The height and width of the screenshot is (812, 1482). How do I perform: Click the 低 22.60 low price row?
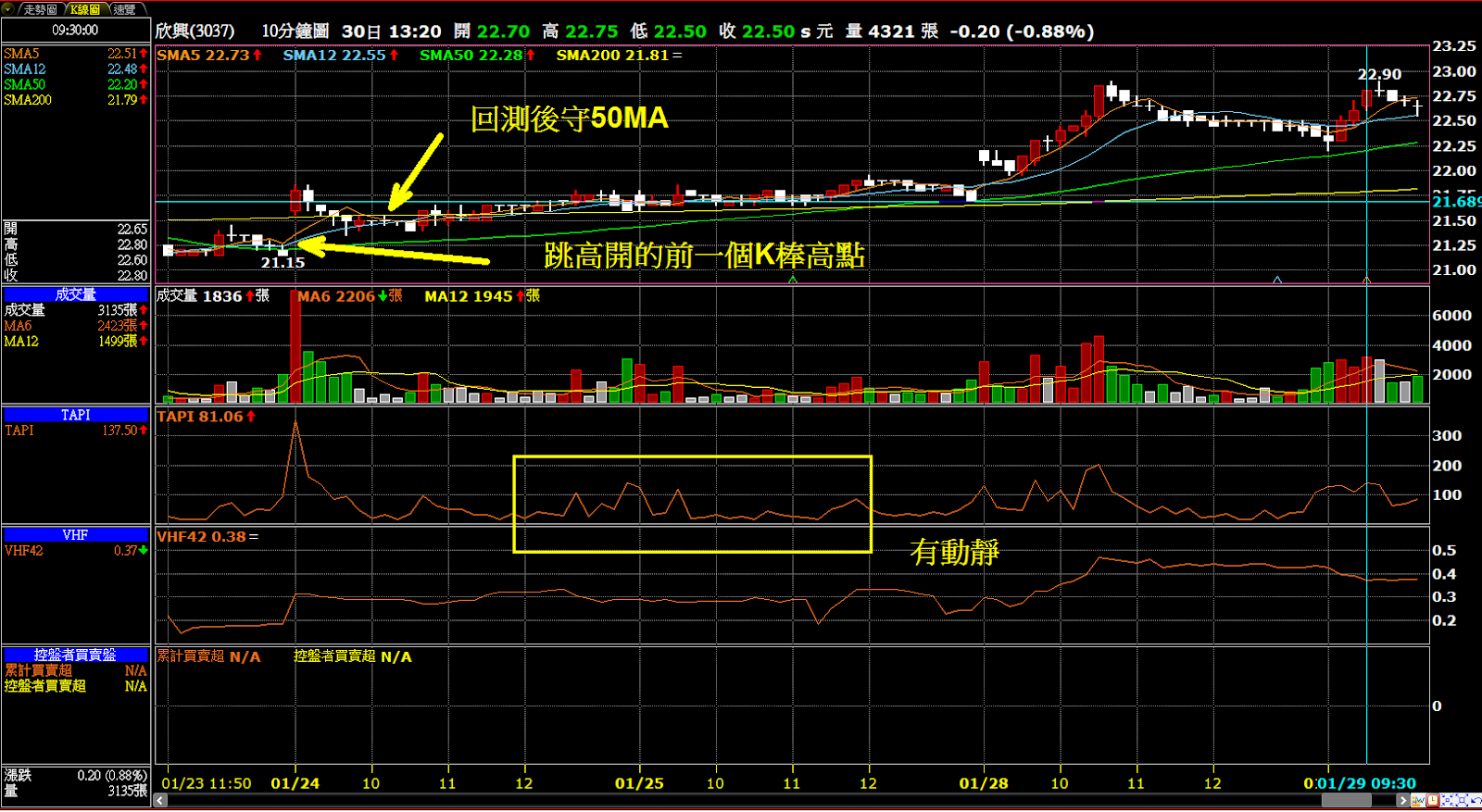click(x=75, y=260)
